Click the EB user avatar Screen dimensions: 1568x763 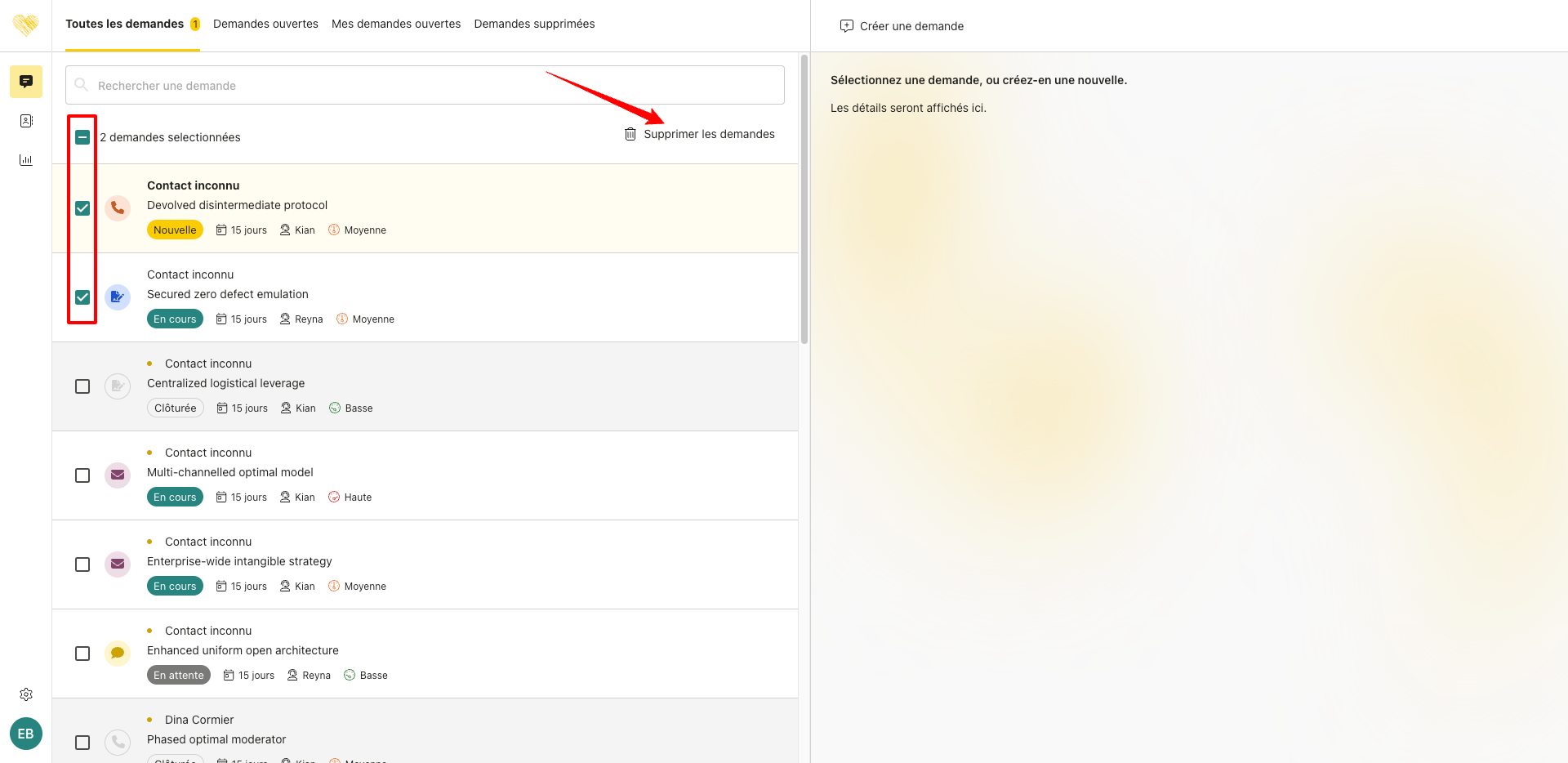tap(26, 734)
